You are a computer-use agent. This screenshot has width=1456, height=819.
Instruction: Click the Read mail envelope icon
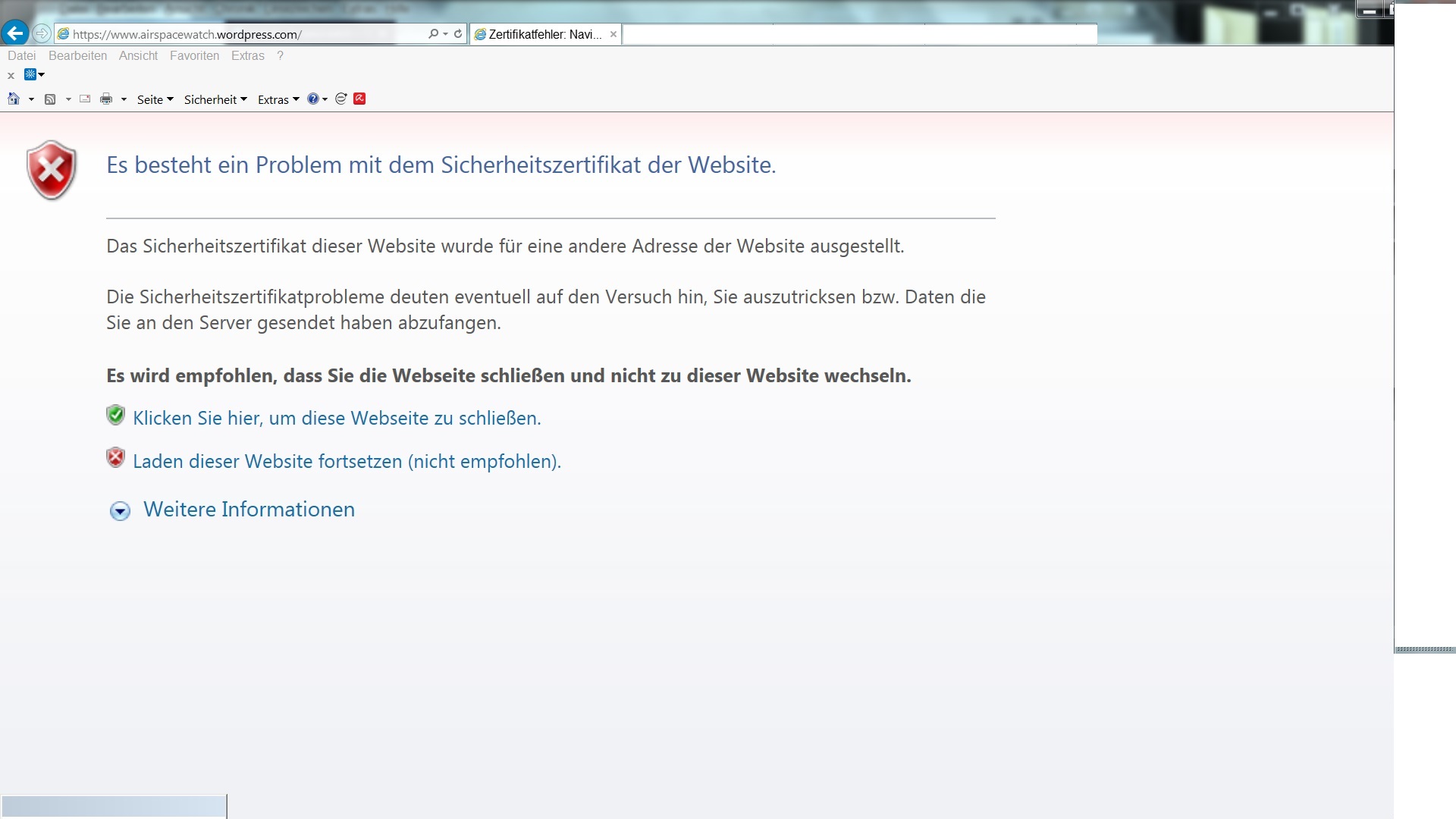85,99
